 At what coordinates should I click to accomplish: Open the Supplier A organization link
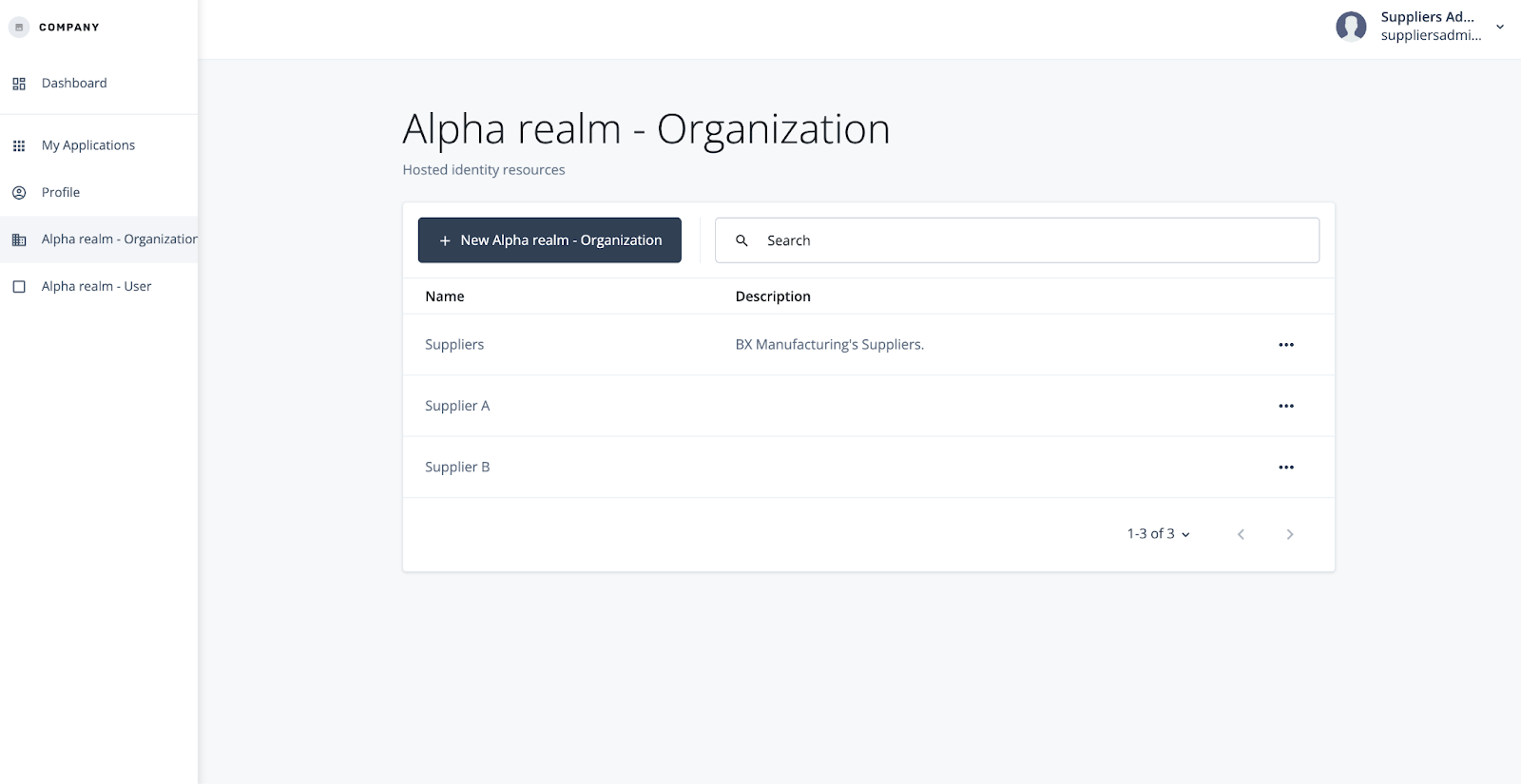[457, 406]
